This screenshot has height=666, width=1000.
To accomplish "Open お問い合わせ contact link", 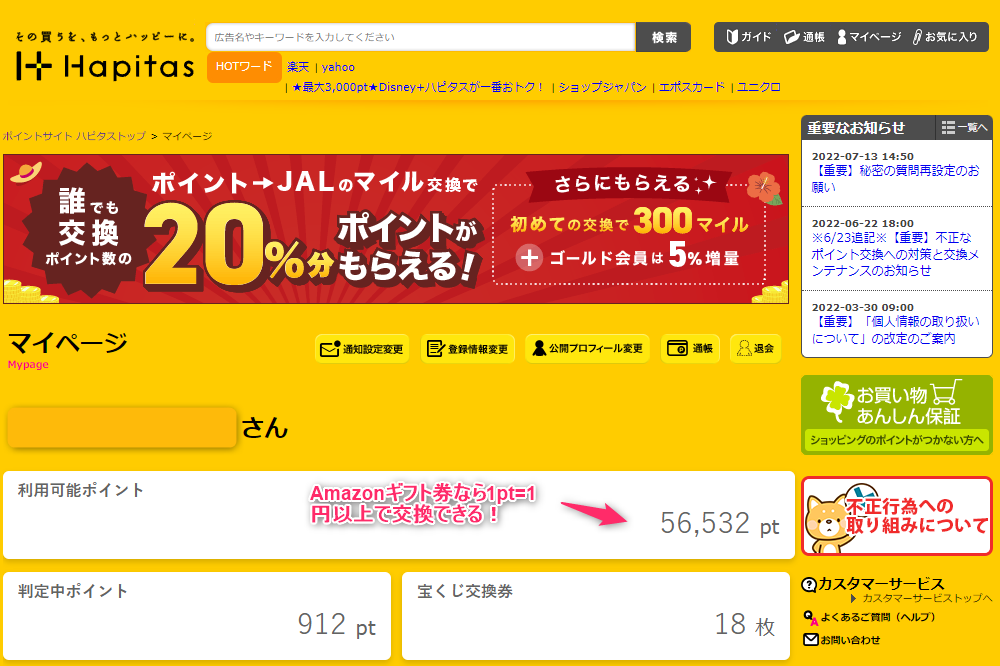I will [842, 639].
